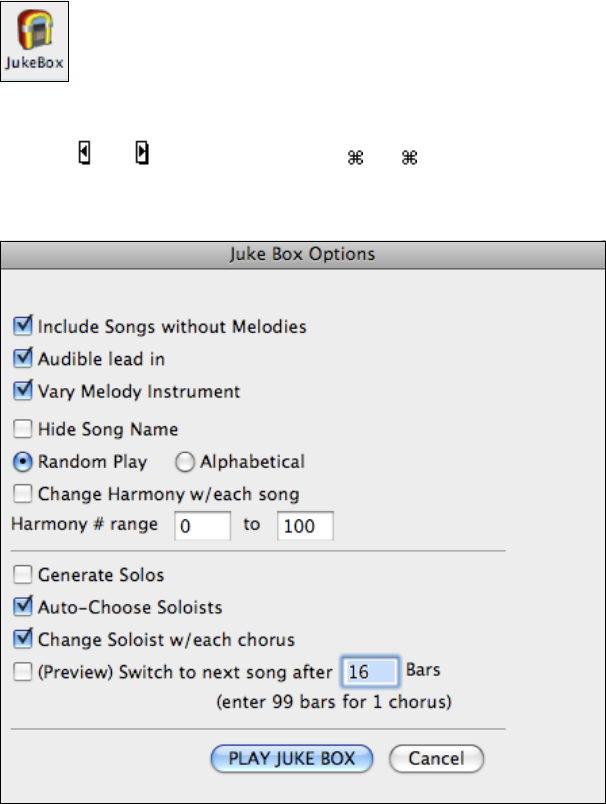Toggle the Audible lead in checkbox
The height and width of the screenshot is (804, 606).
click(23, 358)
